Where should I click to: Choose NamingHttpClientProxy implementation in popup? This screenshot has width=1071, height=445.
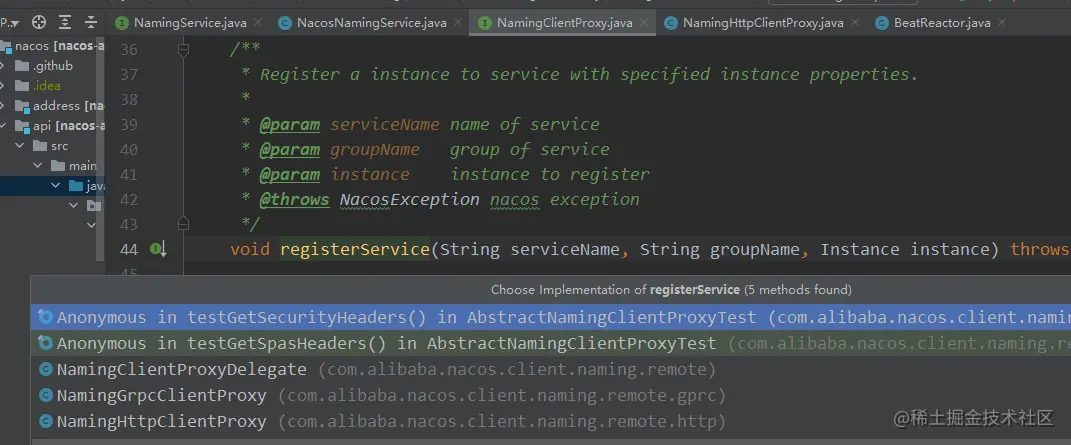coord(551,421)
